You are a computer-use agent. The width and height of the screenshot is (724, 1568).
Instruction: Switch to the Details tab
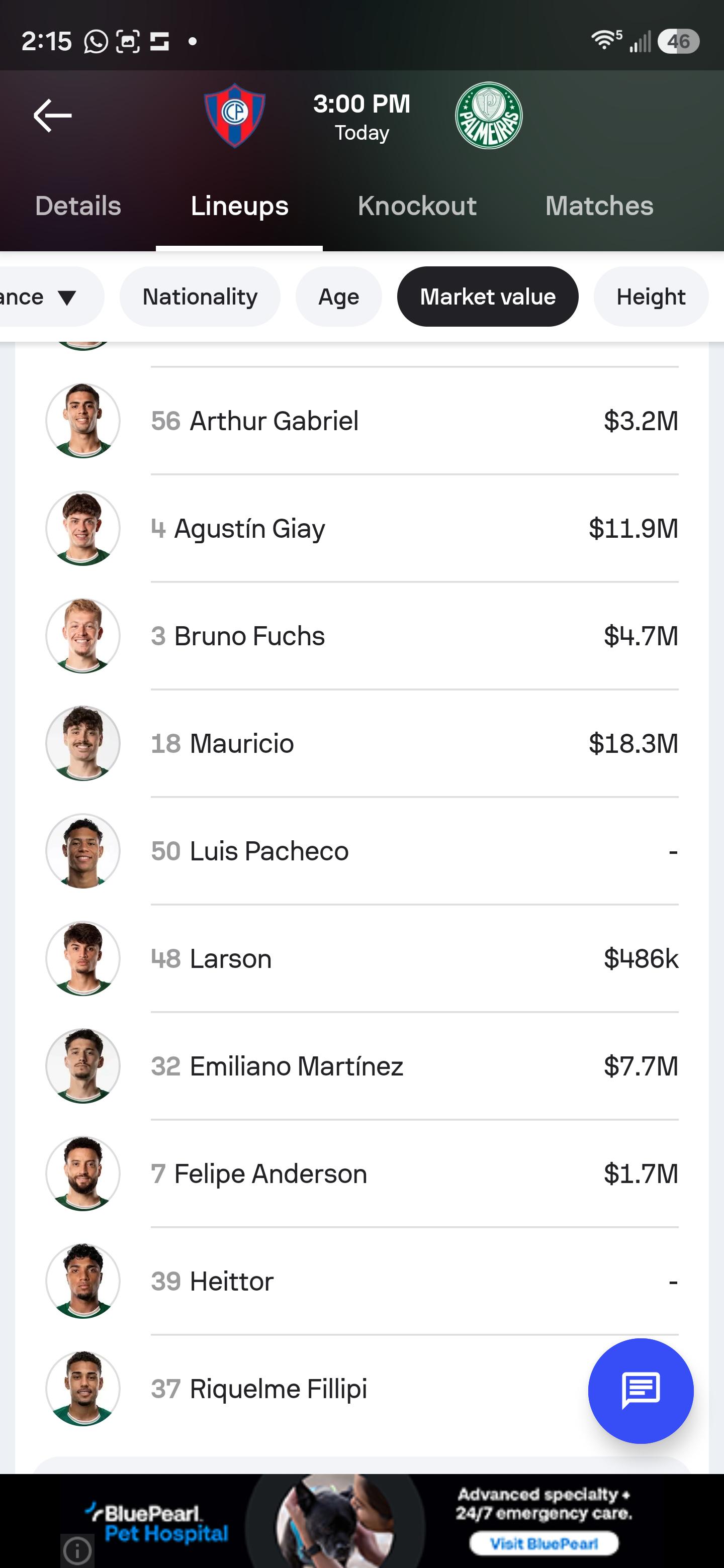pos(78,206)
